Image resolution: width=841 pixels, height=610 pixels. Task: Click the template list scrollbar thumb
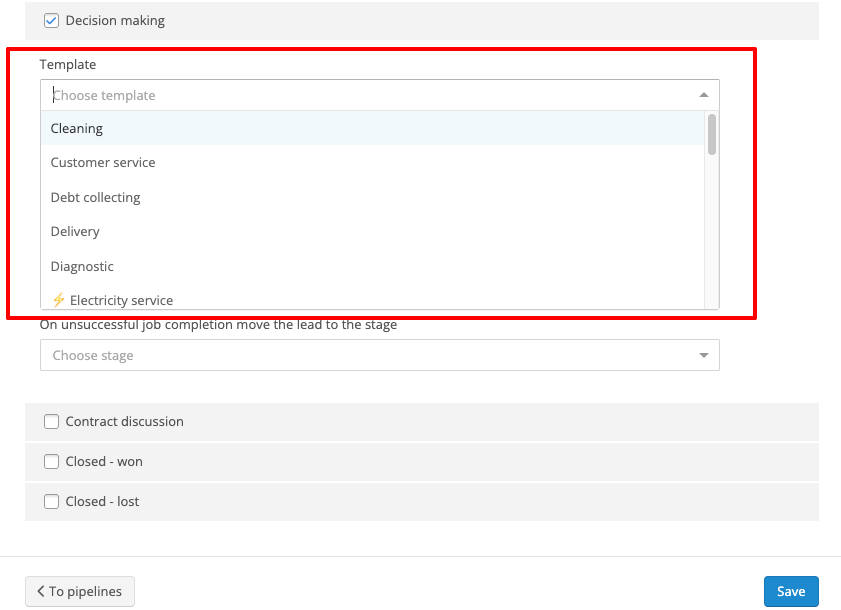(x=712, y=134)
